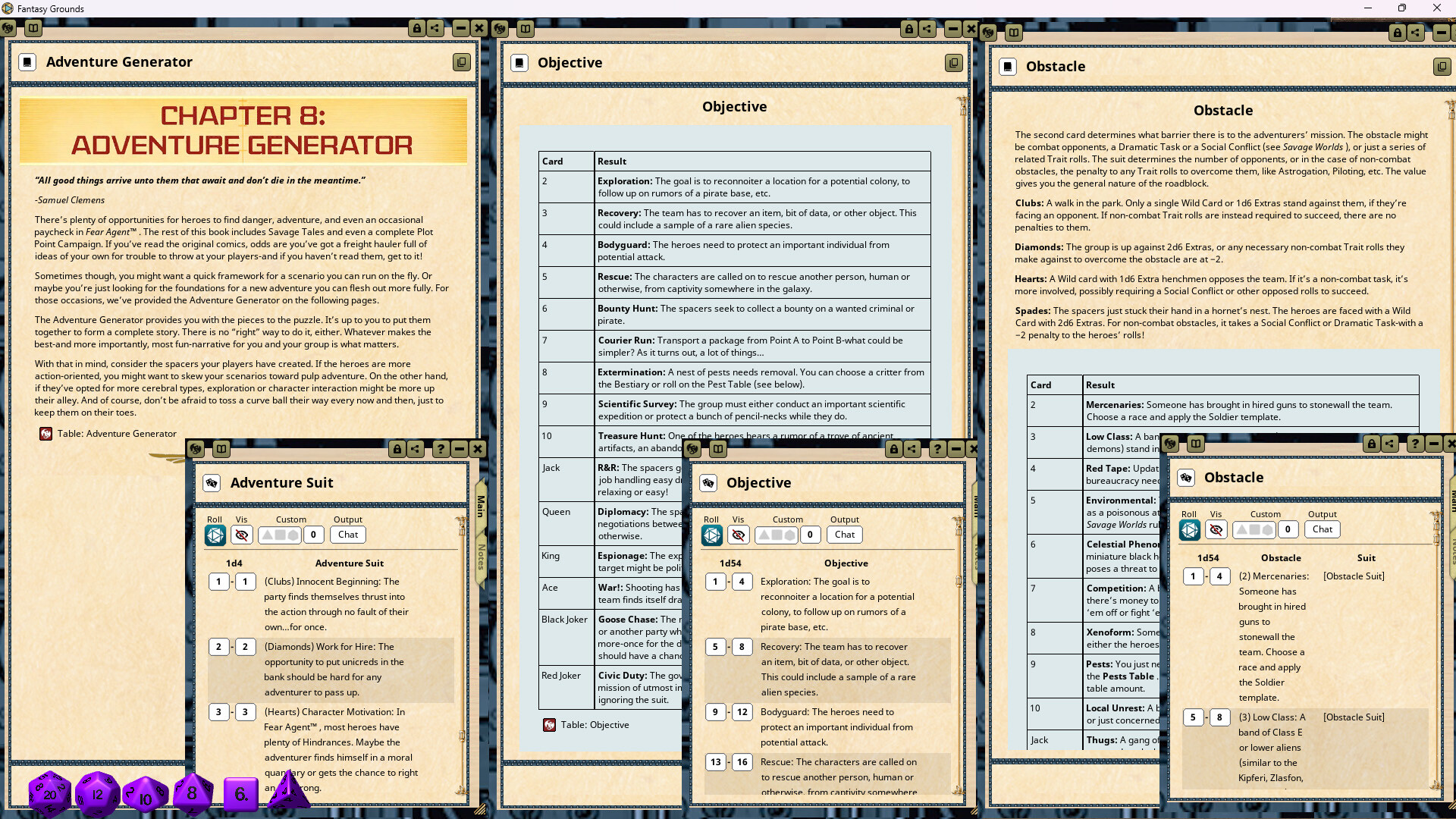Click the help question-mark icon on Obstacle Suit window

(1417, 444)
